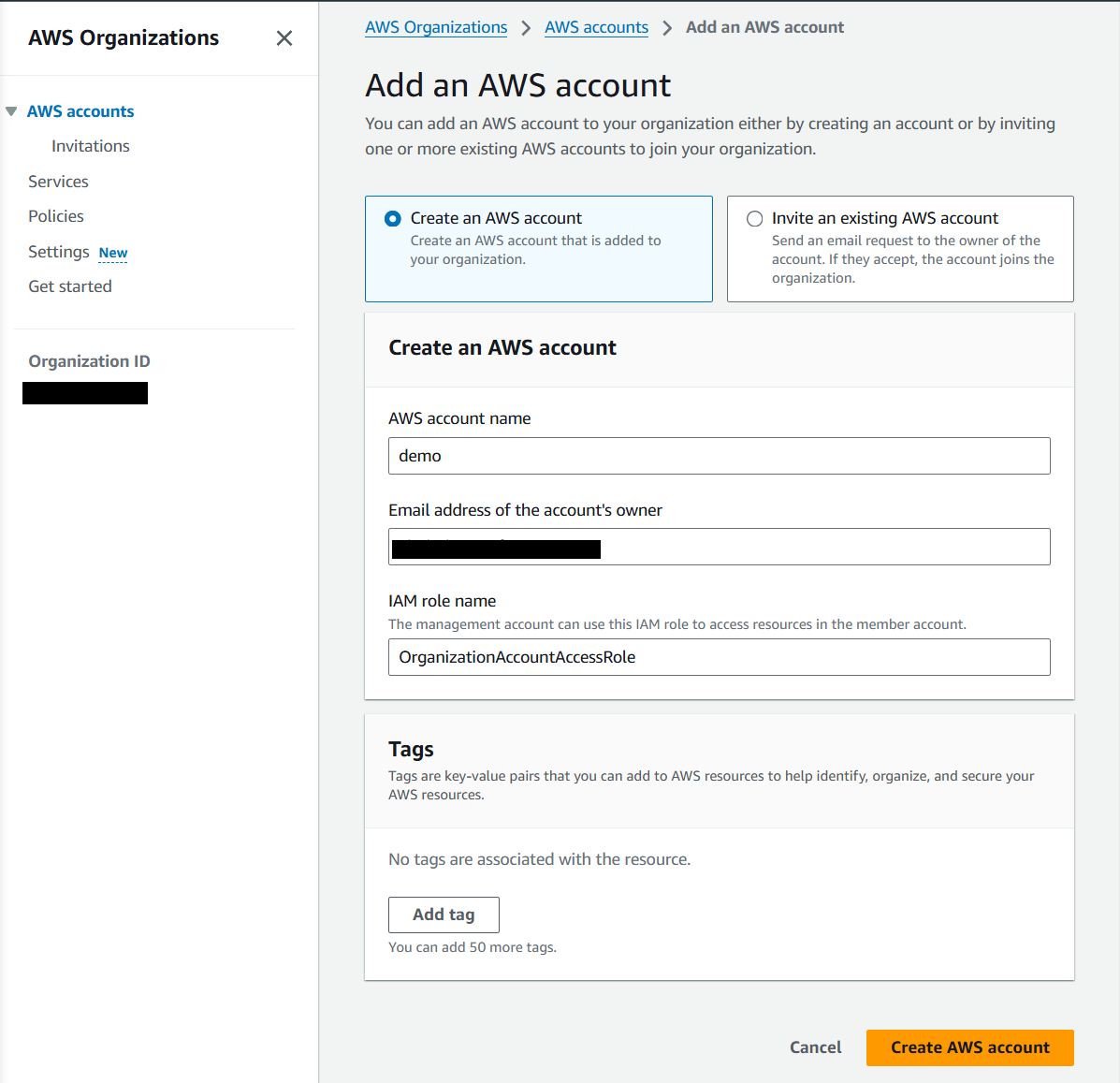Image resolution: width=1120 pixels, height=1083 pixels.
Task: Click the Create AWS account button
Action: 970,1048
